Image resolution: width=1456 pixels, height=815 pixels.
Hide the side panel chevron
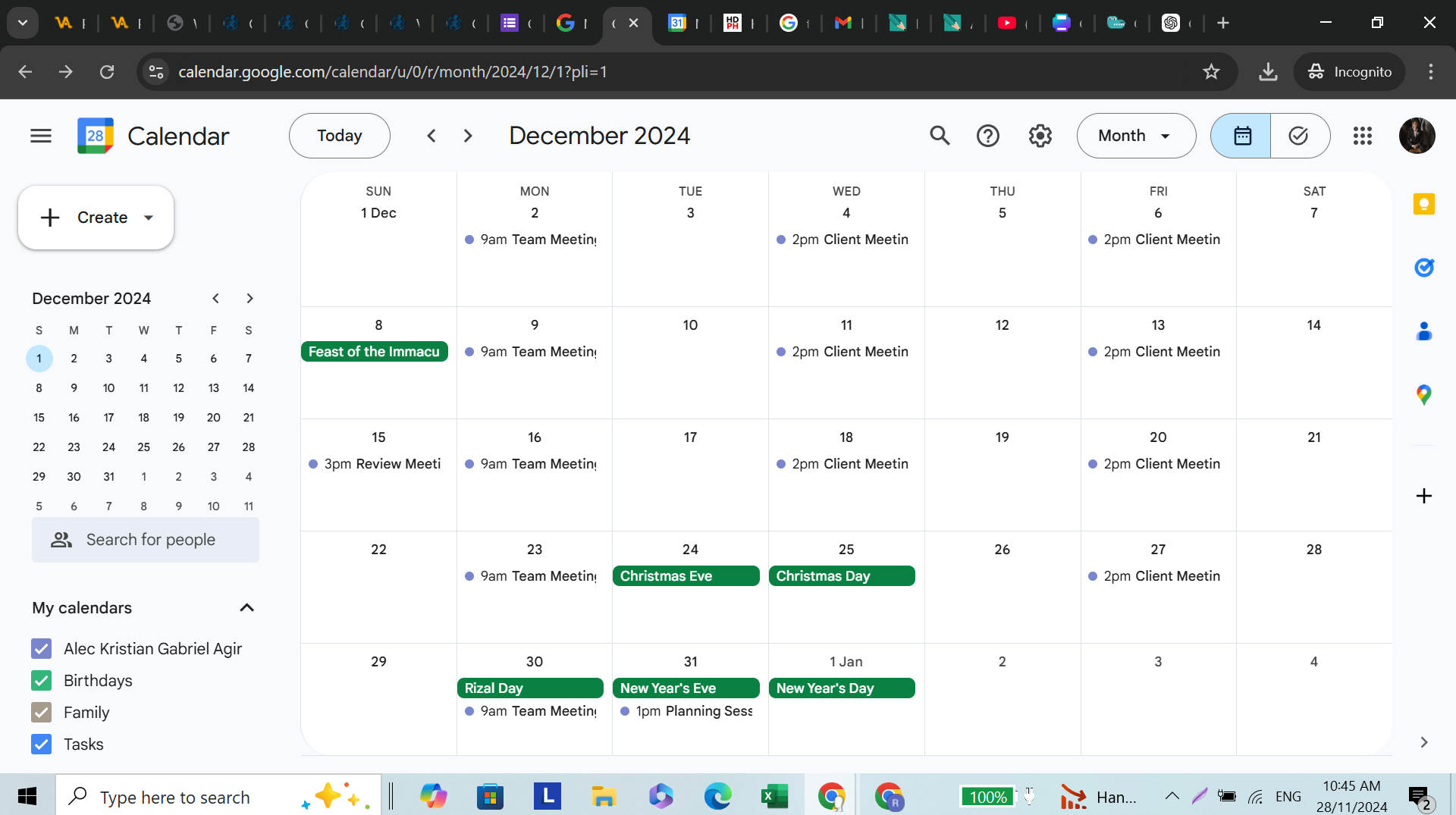click(1424, 742)
